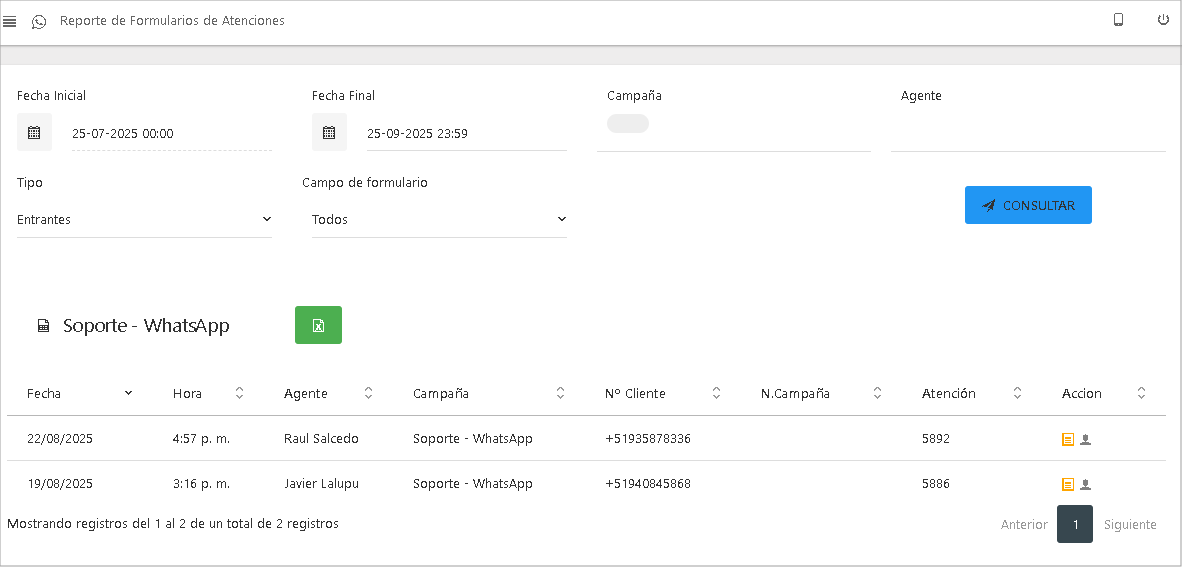Sort the table by Agente column
The height and width of the screenshot is (567, 1182).
coord(328,394)
